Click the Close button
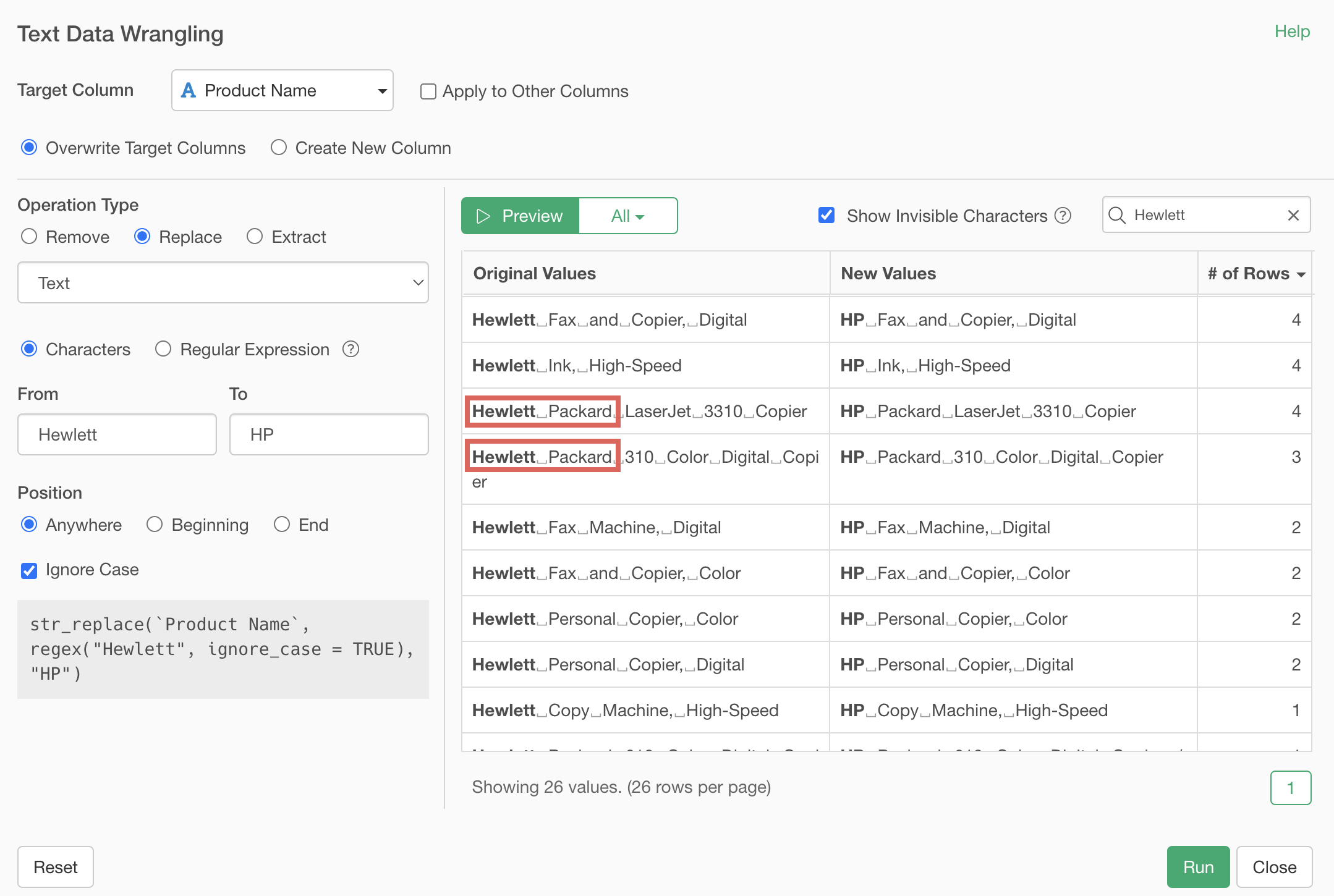The height and width of the screenshot is (896, 1334). point(1274,867)
